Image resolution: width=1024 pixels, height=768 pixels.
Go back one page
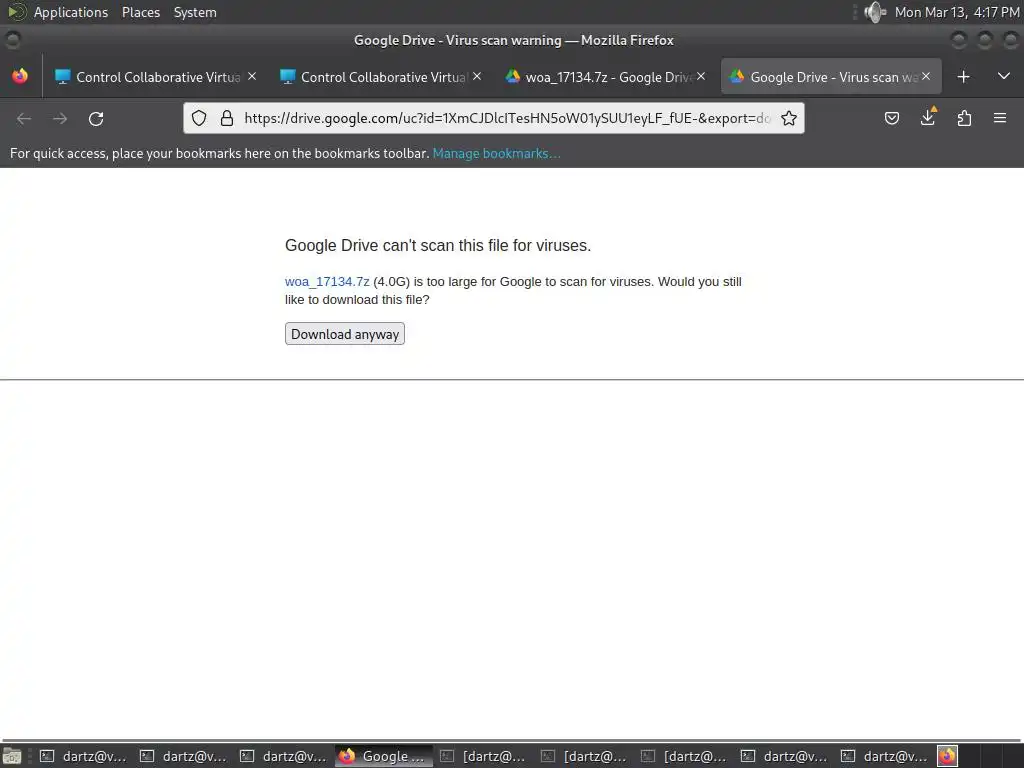(24, 118)
